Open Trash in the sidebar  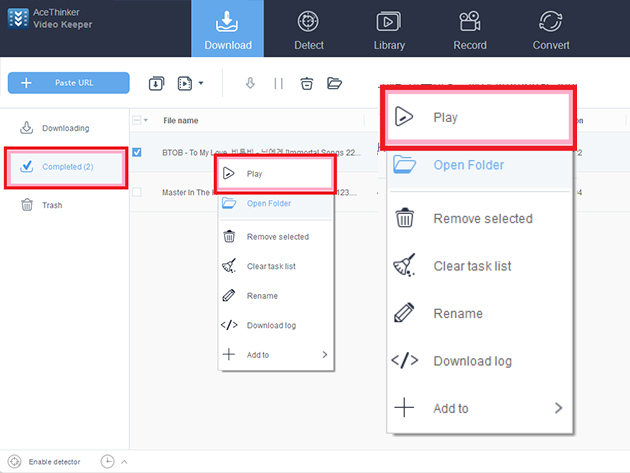[x=51, y=205]
